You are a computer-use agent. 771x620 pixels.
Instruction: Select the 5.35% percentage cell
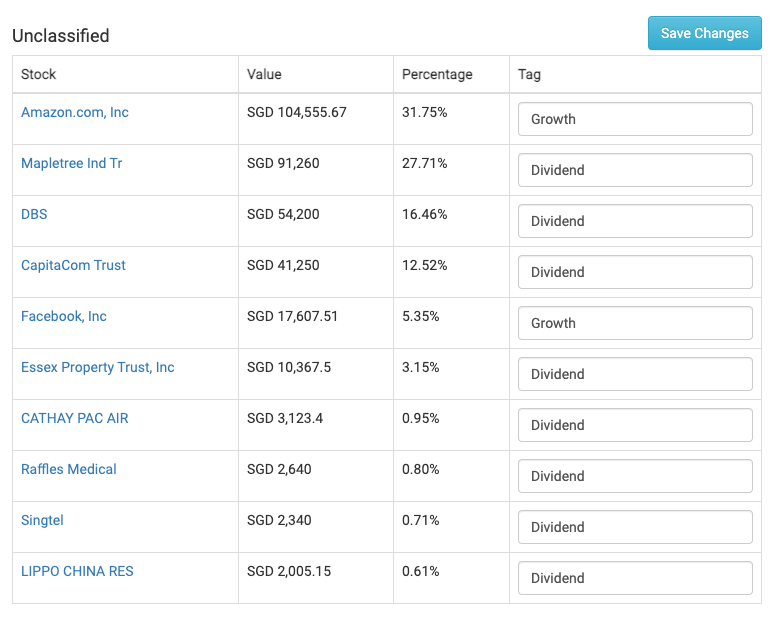tap(420, 316)
